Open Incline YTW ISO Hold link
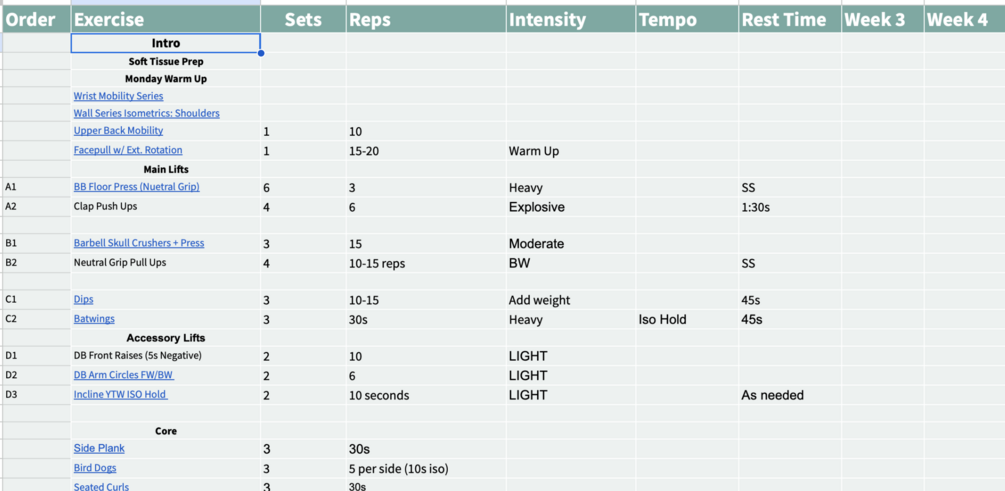 [120, 395]
